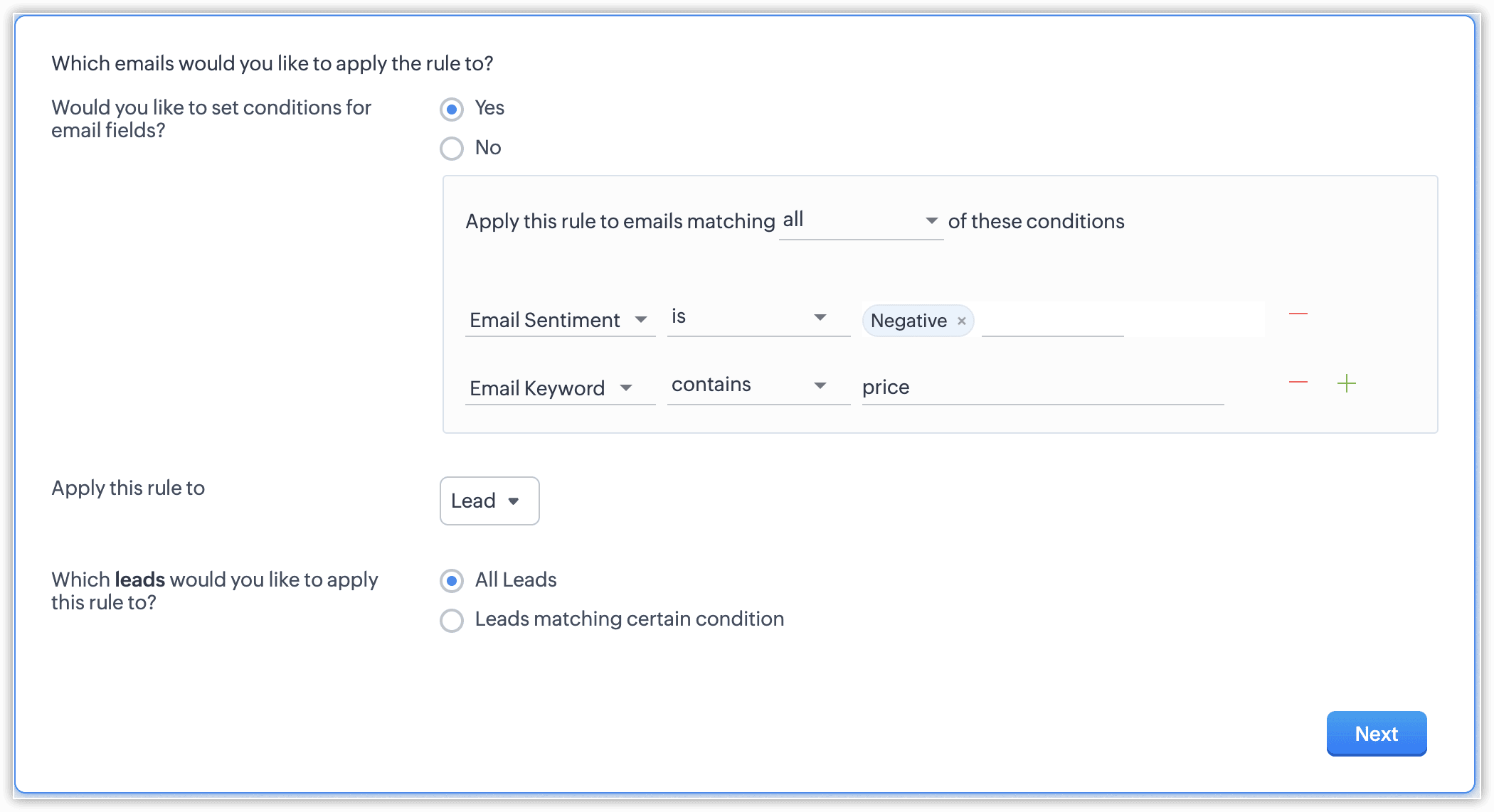1494x812 pixels.
Task: Add a new condition with plus icon
Action: [x=1347, y=384]
